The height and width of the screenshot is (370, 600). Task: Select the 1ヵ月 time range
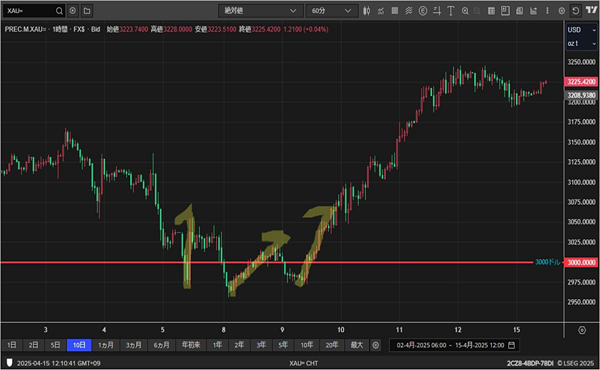(x=106, y=345)
